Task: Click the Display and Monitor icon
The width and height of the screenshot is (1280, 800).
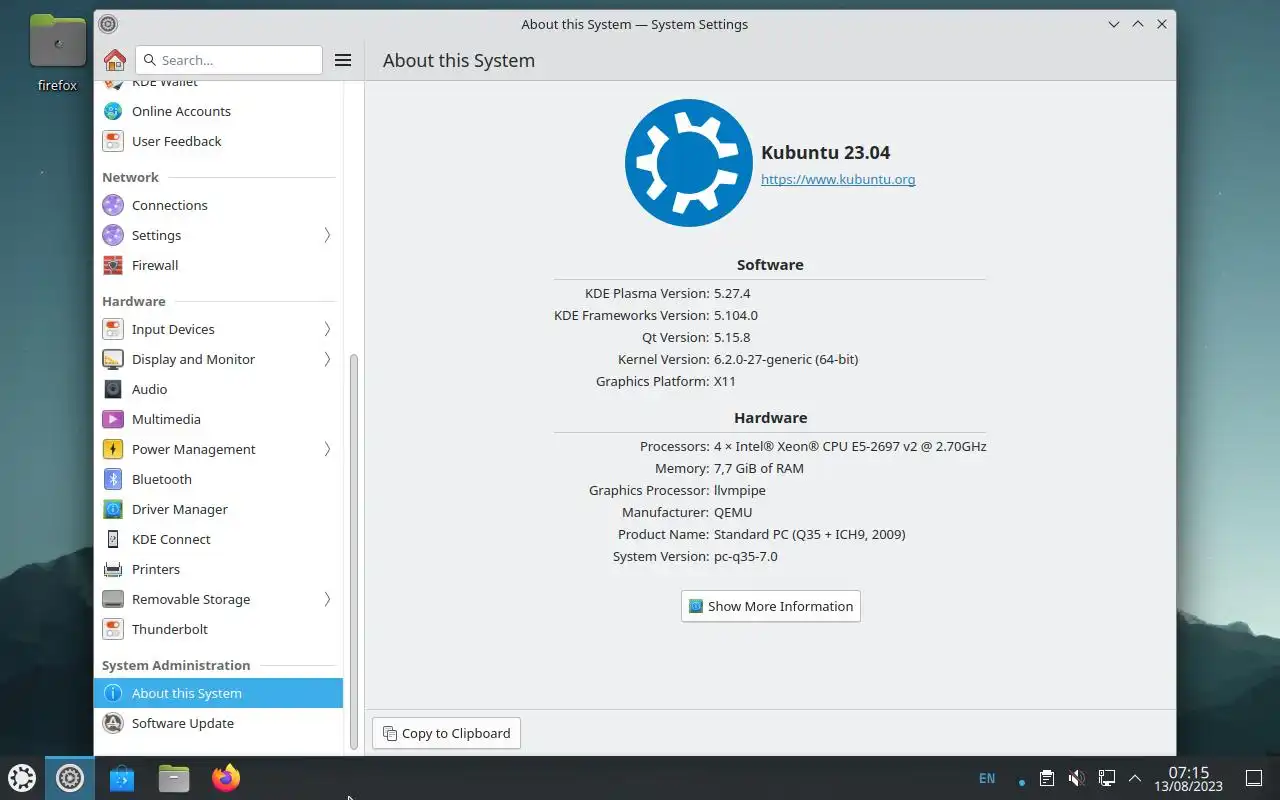Action: tap(113, 359)
